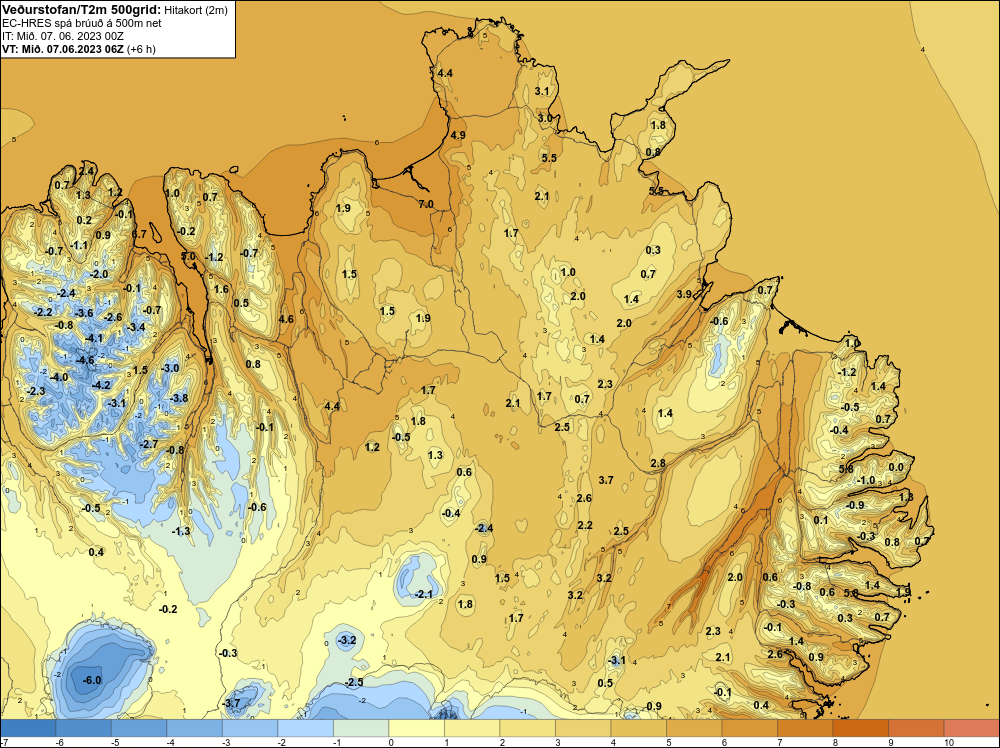
Task: Click the 6.7 temperature label
Action: click(x=139, y=234)
